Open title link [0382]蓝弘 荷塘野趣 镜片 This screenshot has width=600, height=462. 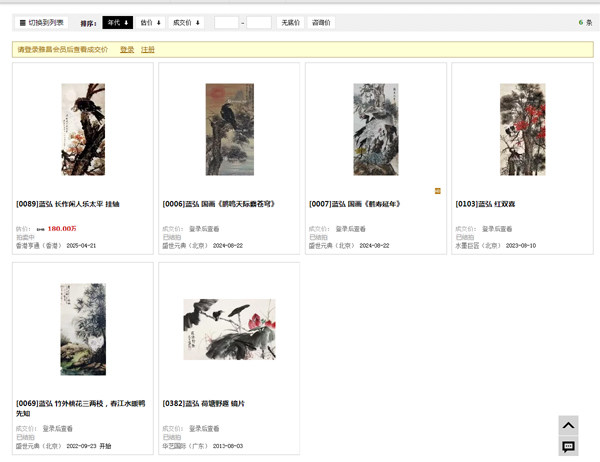click(204, 403)
